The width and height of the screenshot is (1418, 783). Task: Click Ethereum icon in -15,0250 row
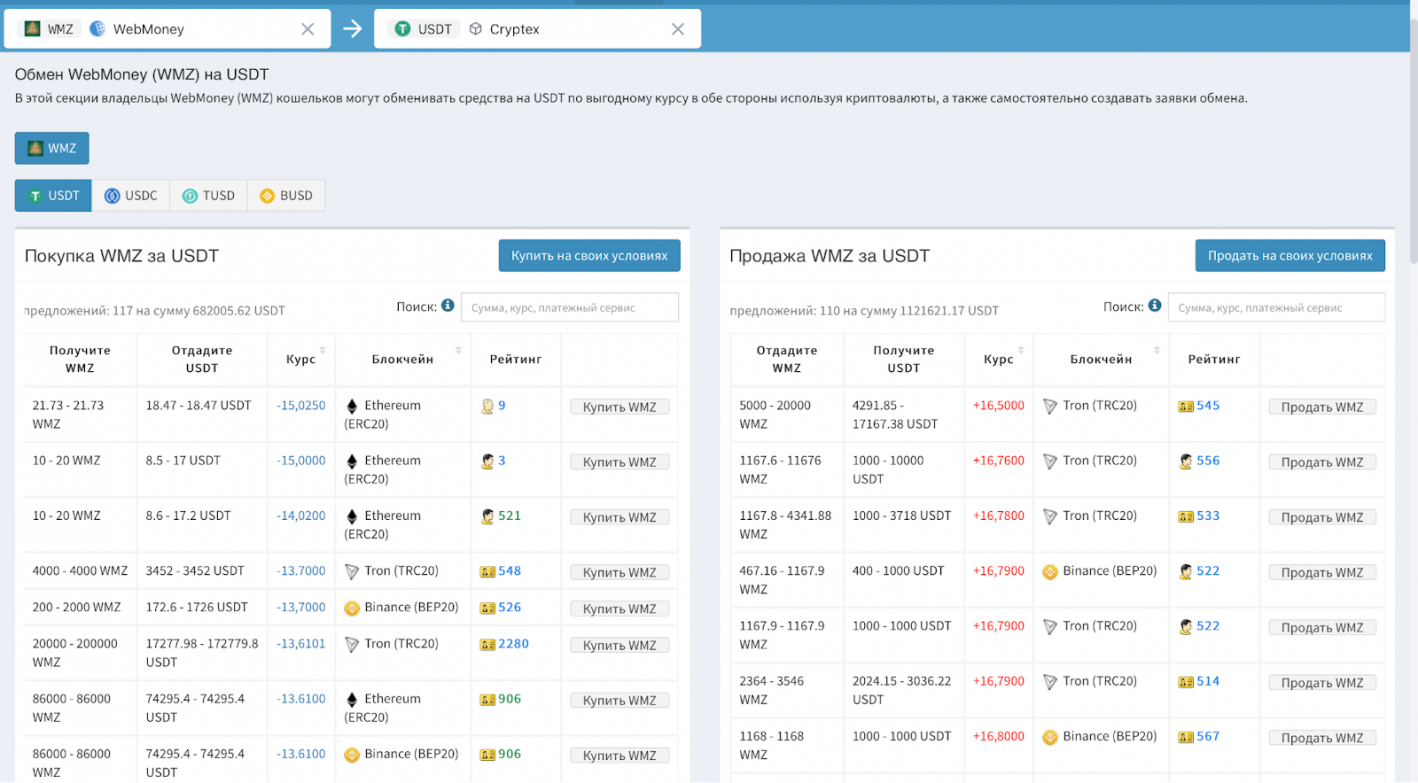[x=351, y=406]
